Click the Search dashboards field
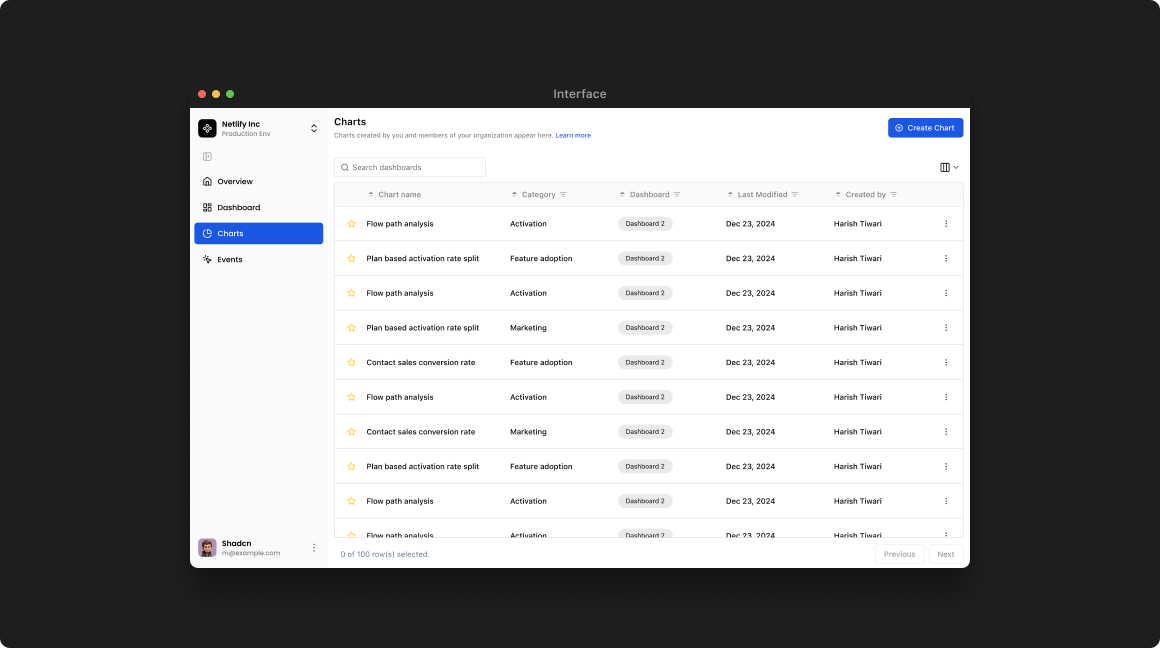 410,168
